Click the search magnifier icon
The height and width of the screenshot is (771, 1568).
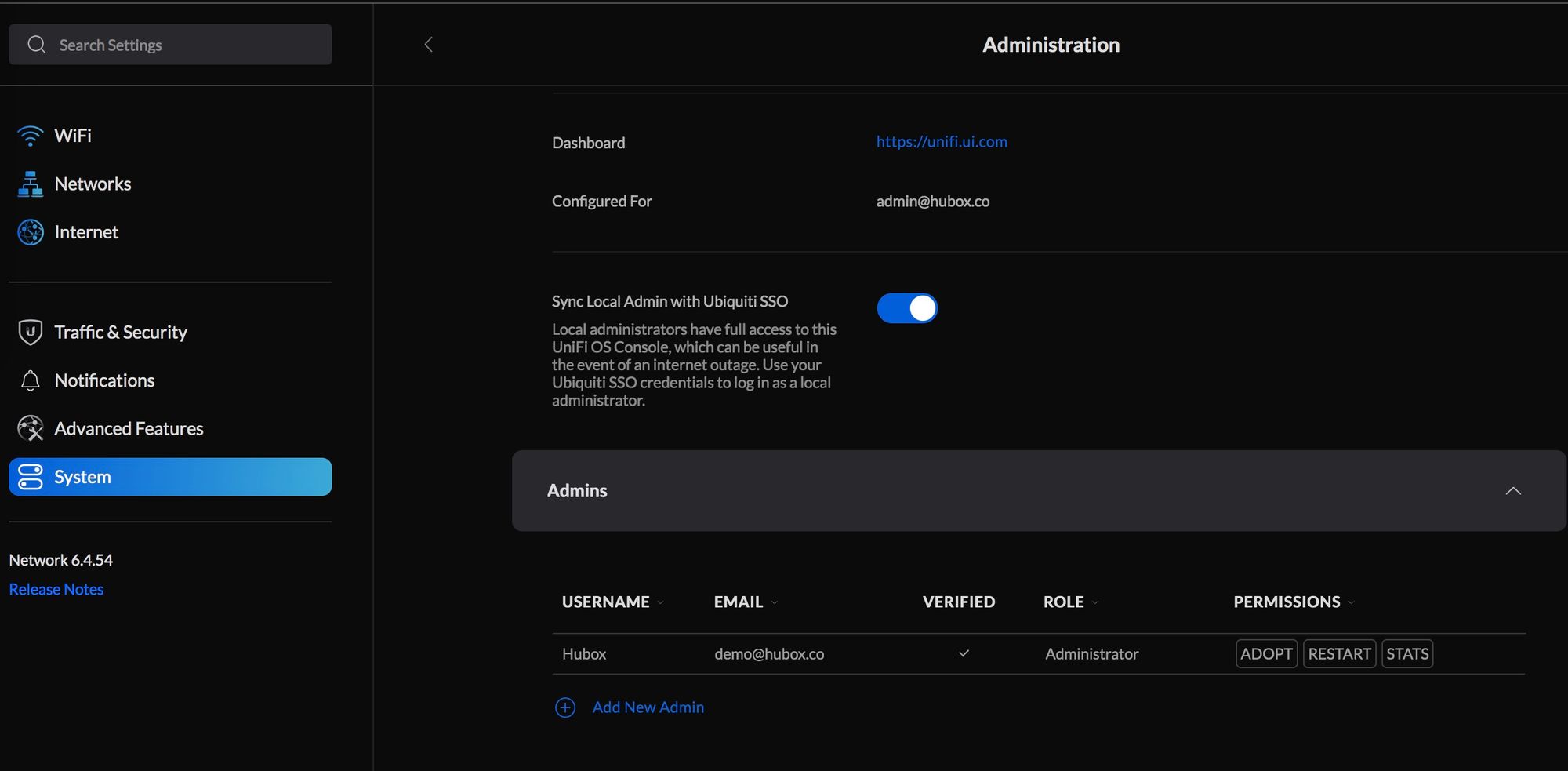click(x=37, y=45)
